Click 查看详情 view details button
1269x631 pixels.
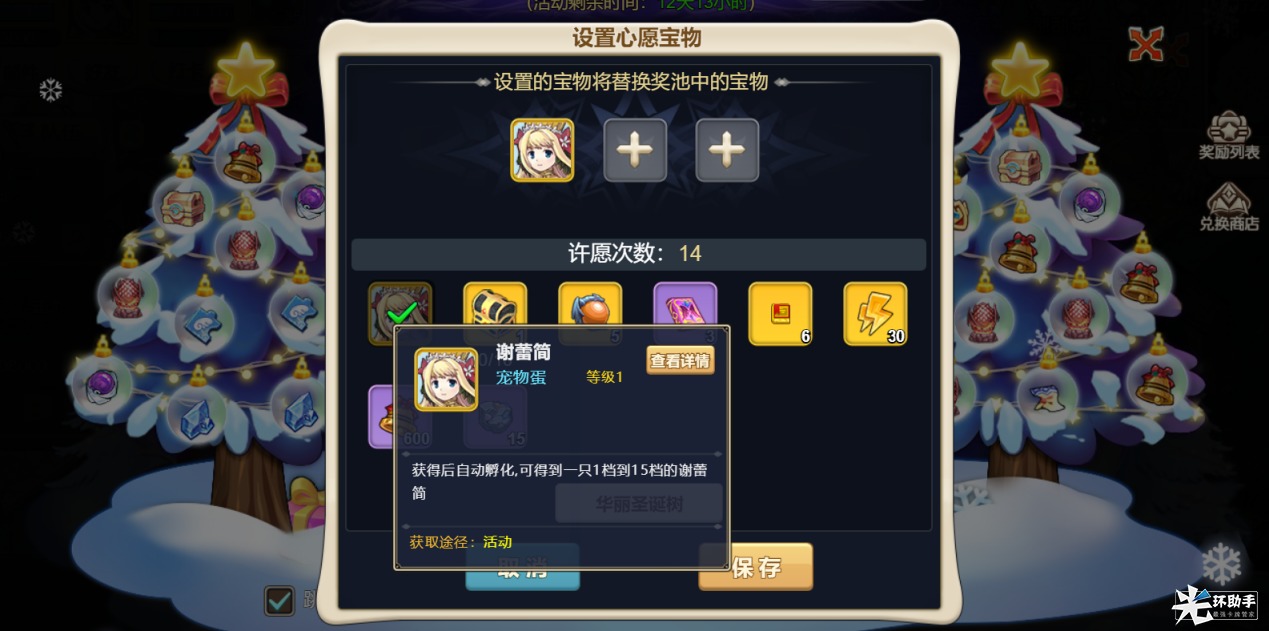[680, 360]
